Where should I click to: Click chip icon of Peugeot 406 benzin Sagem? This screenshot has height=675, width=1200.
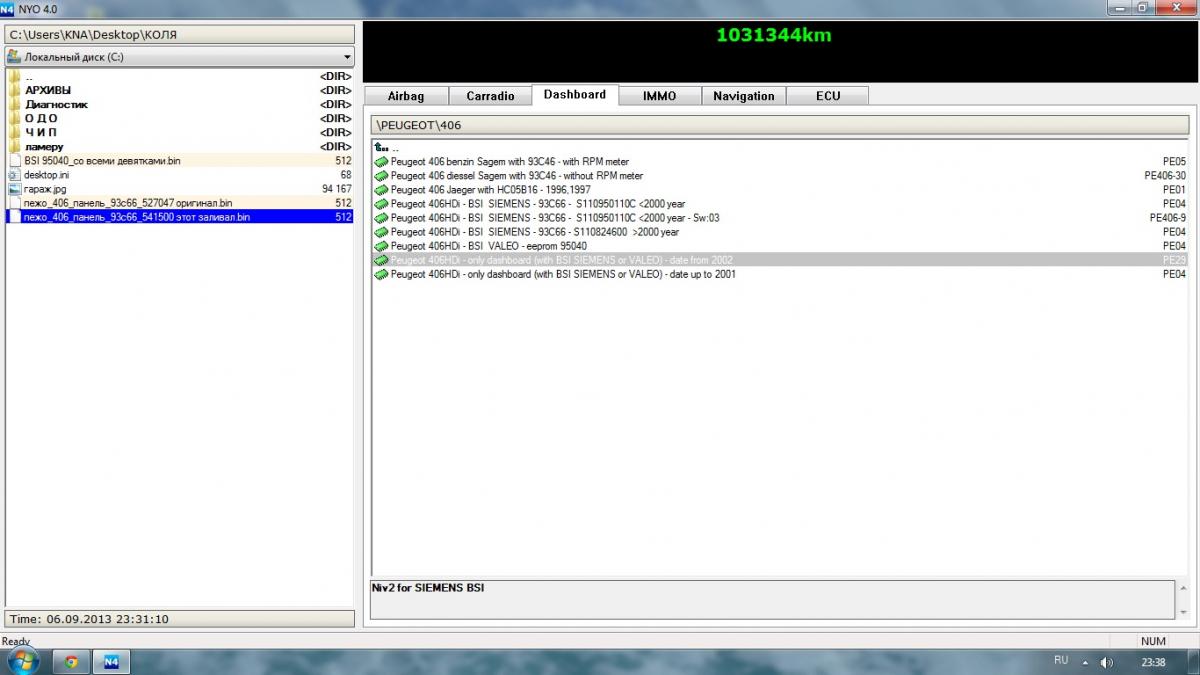point(381,162)
